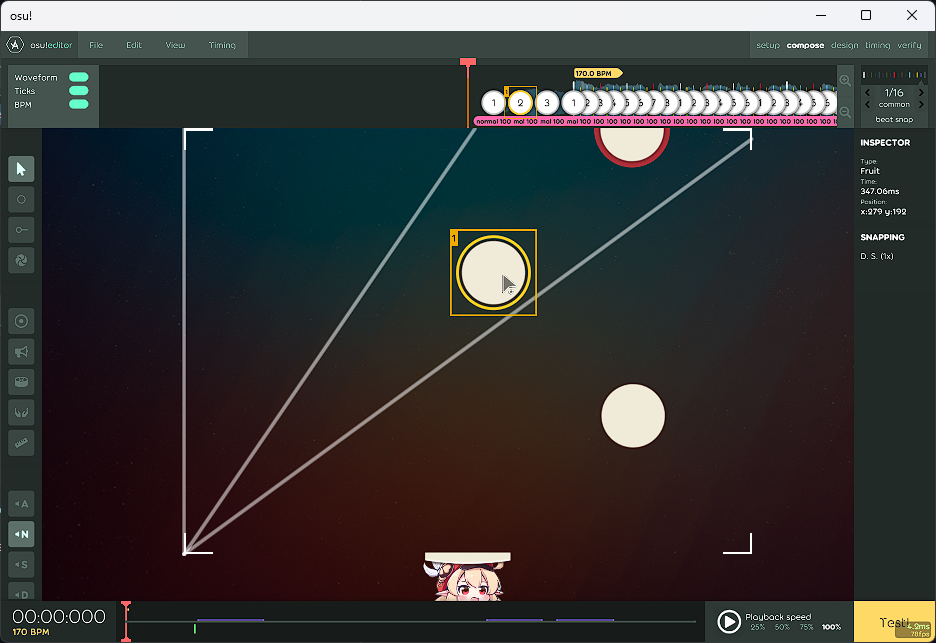Open the Timing menu
Viewport: 936px width, 643px height.
pyautogui.click(x=222, y=45)
